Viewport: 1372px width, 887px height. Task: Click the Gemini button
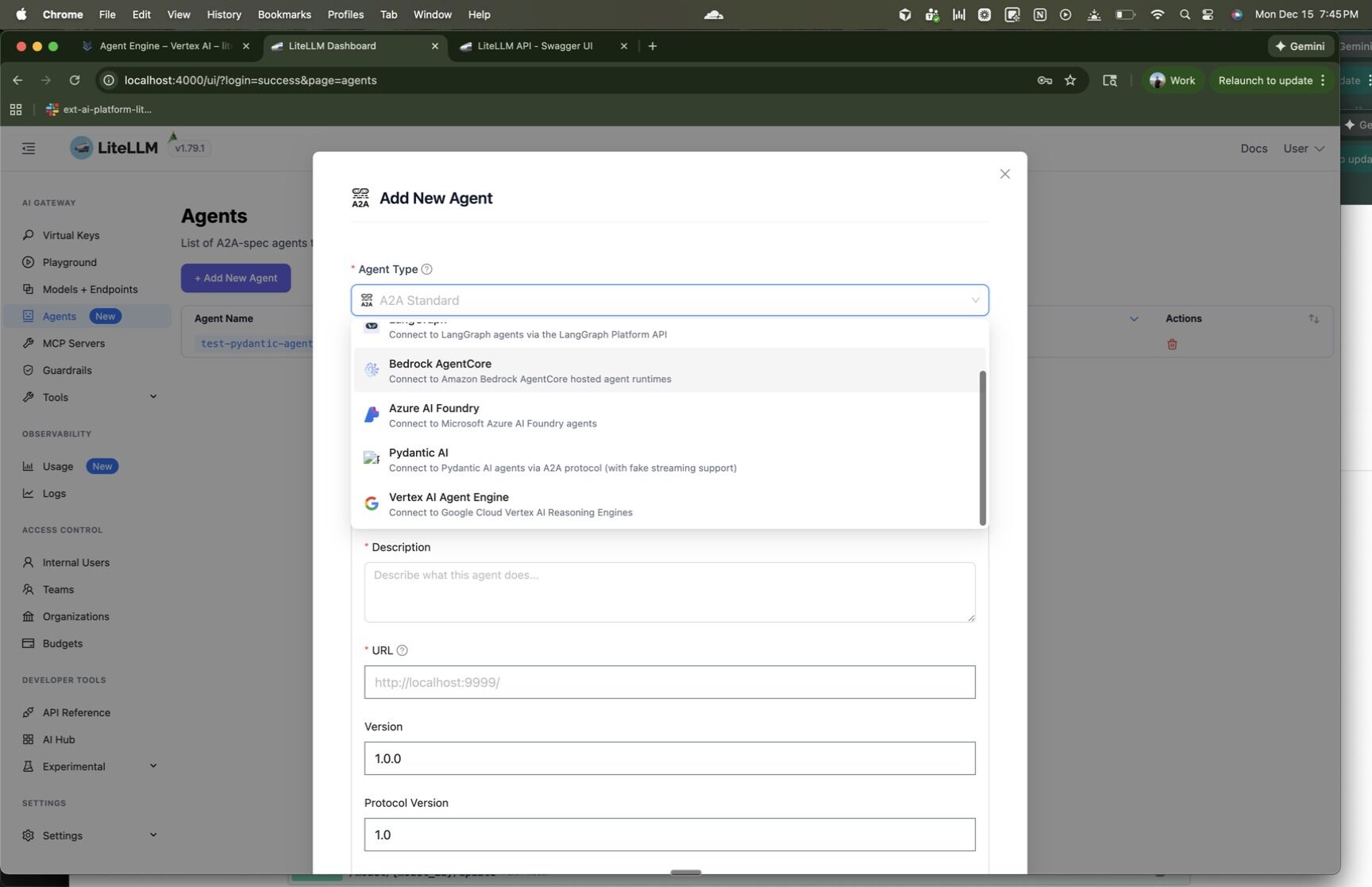click(x=1300, y=46)
